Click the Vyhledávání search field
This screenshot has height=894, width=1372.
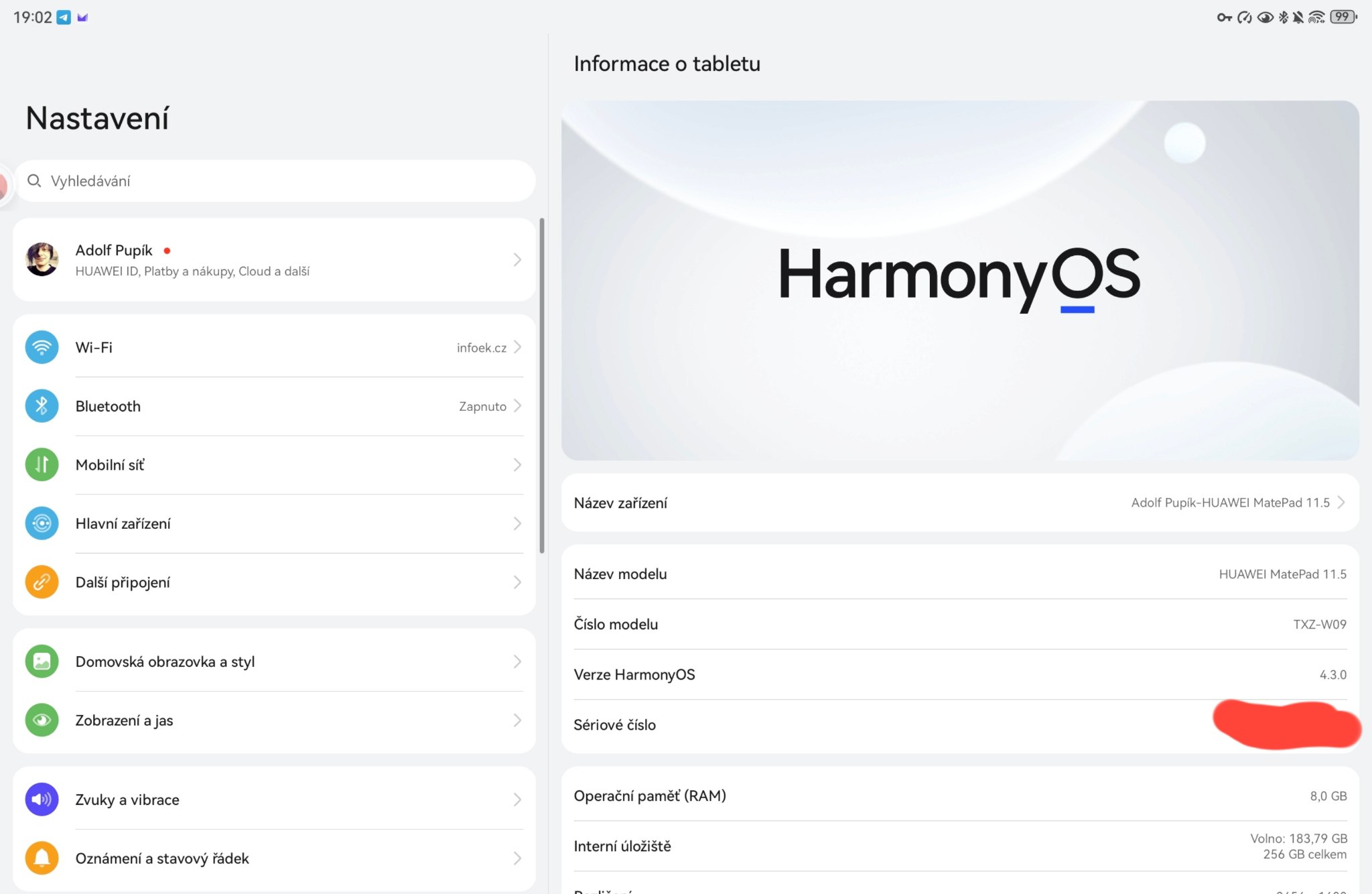pyautogui.click(x=275, y=181)
